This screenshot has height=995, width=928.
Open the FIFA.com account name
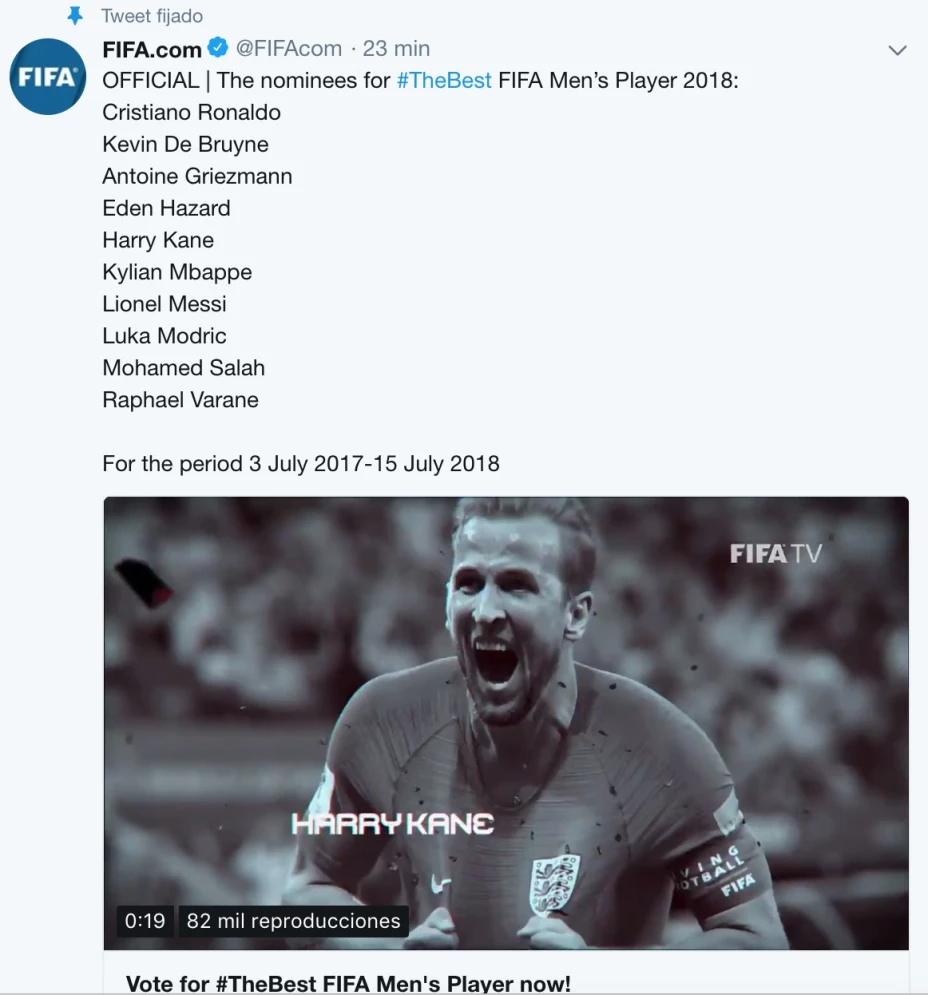pyautogui.click(x=152, y=48)
